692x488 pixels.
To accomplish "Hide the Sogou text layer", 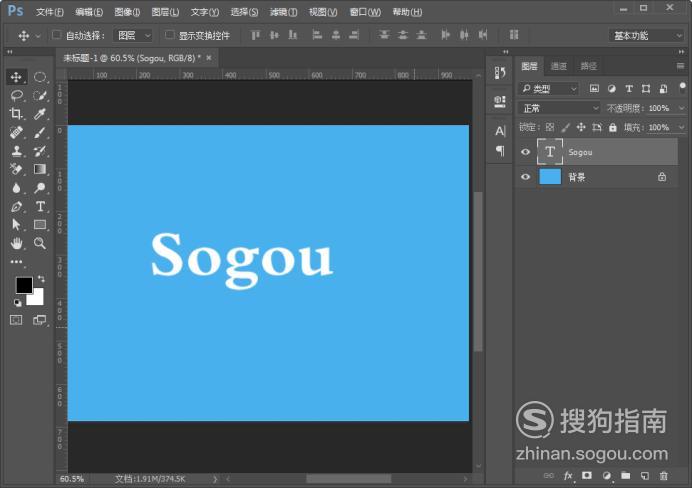I will coord(525,152).
